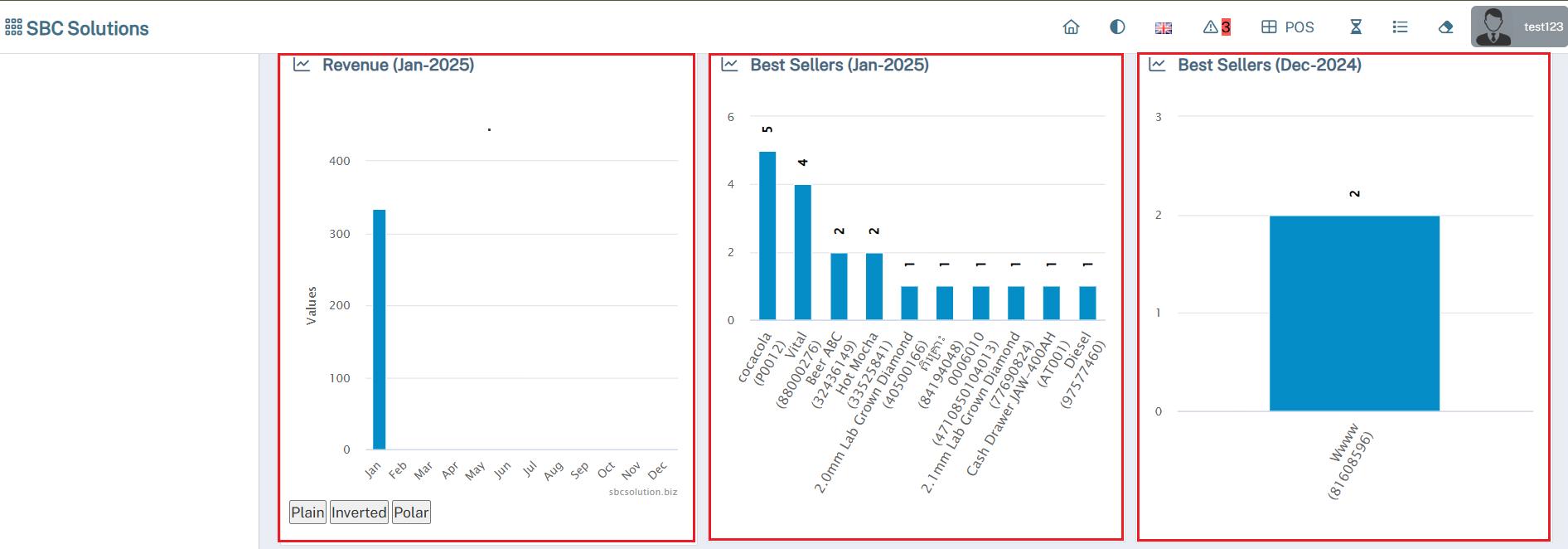Click the eraser icon
1568x549 pixels.
(x=1445, y=27)
